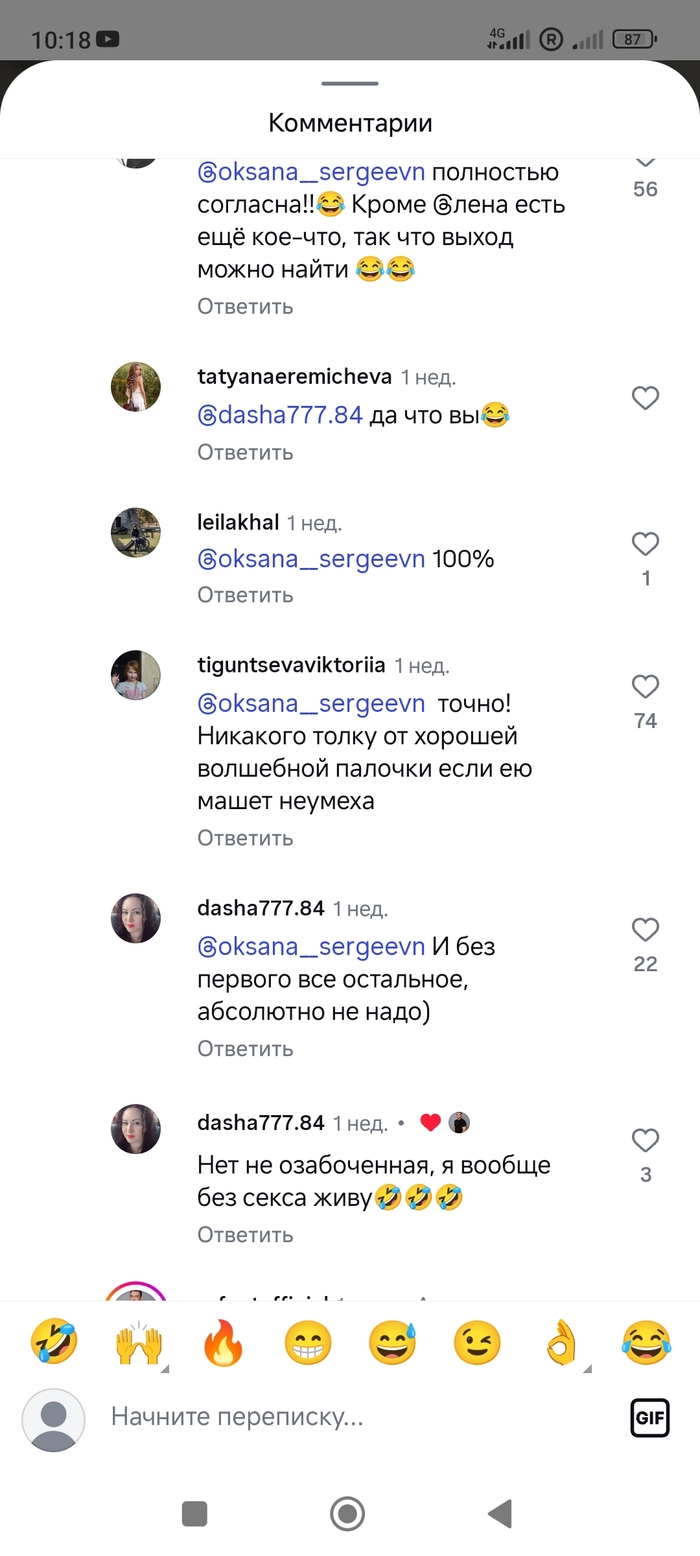Open the @dasha777.84 mention link
700x1556 pixels.
tap(280, 415)
